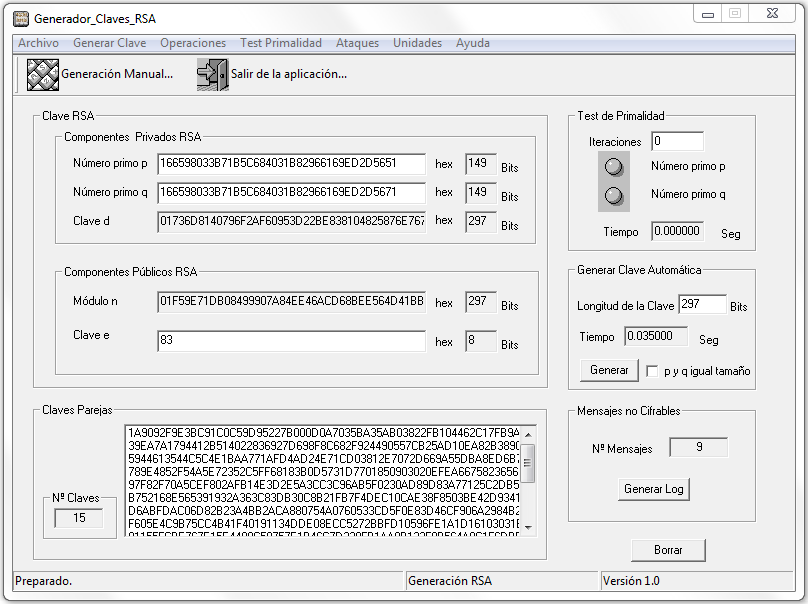Enable the p y q igual tamaño checkbox
The width and height of the screenshot is (808, 604).
652,371
